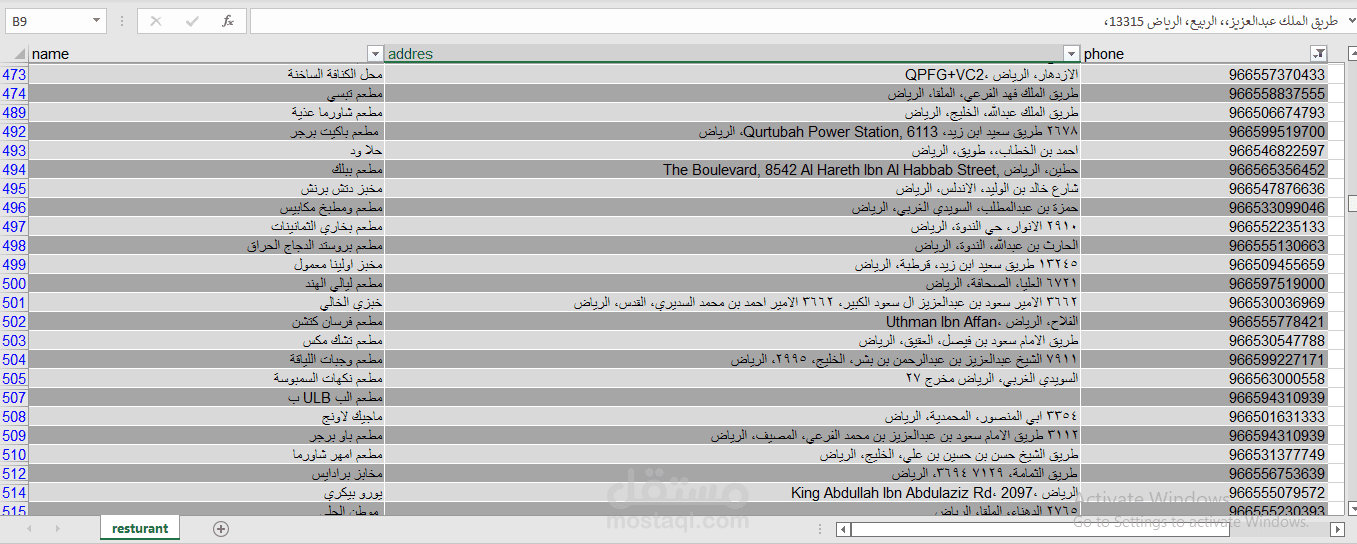1357x544 pixels.
Task: Click the horizontal scrollbar left arrow
Action: [x=842, y=528]
